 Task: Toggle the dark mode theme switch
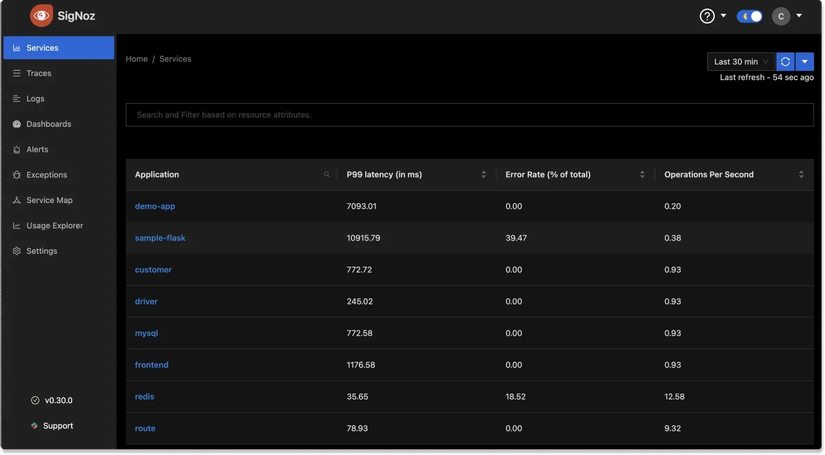[749, 16]
